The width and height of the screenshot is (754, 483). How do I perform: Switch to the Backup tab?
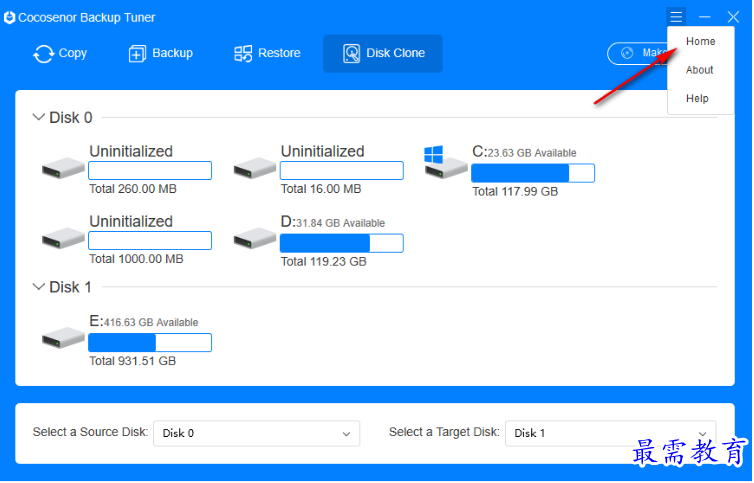(x=161, y=54)
